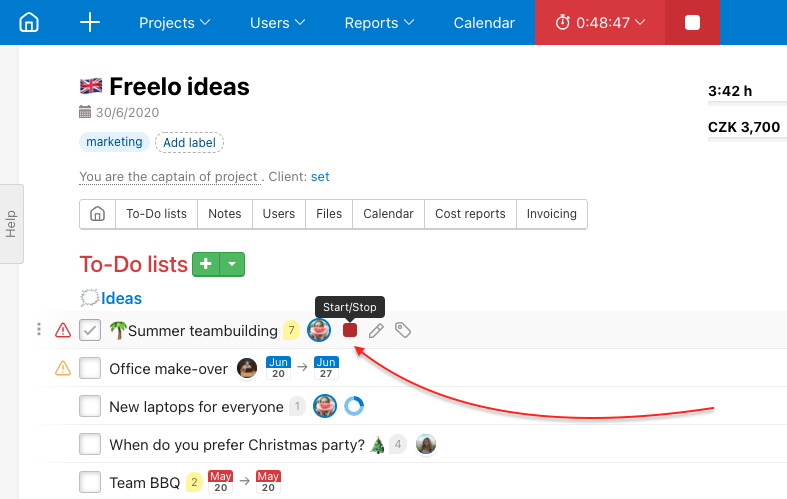Click the comment count 7 badge
Image resolution: width=787 pixels, height=499 pixels.
point(291,330)
